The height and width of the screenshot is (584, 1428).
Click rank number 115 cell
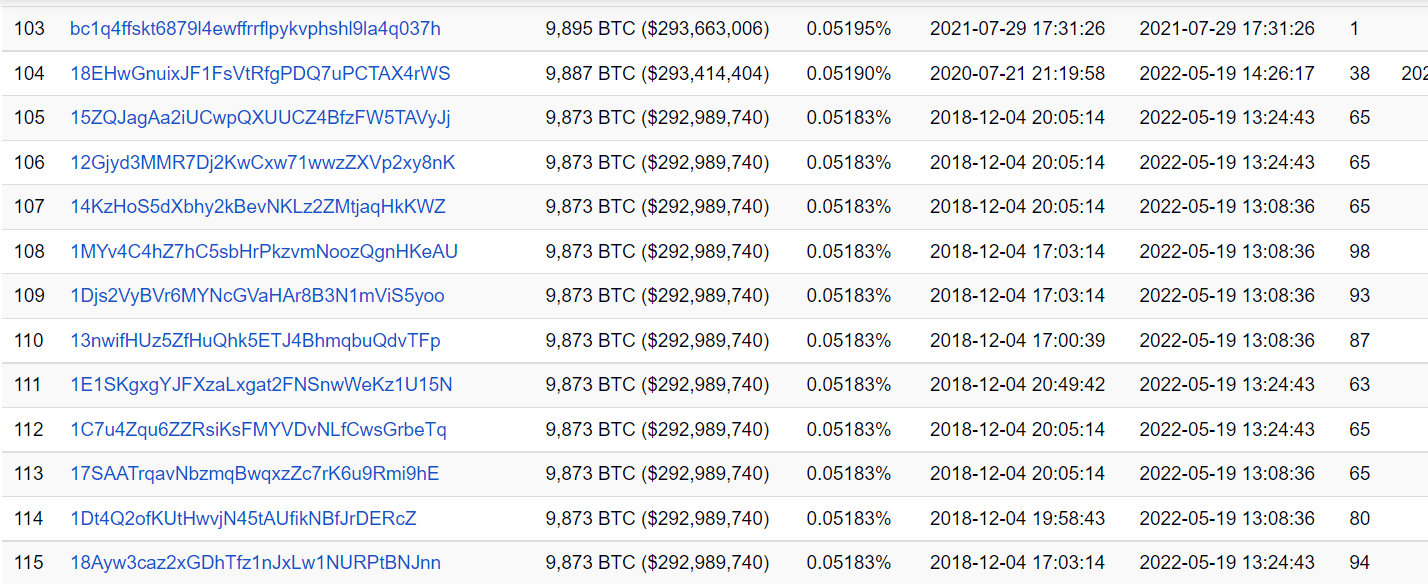point(29,563)
